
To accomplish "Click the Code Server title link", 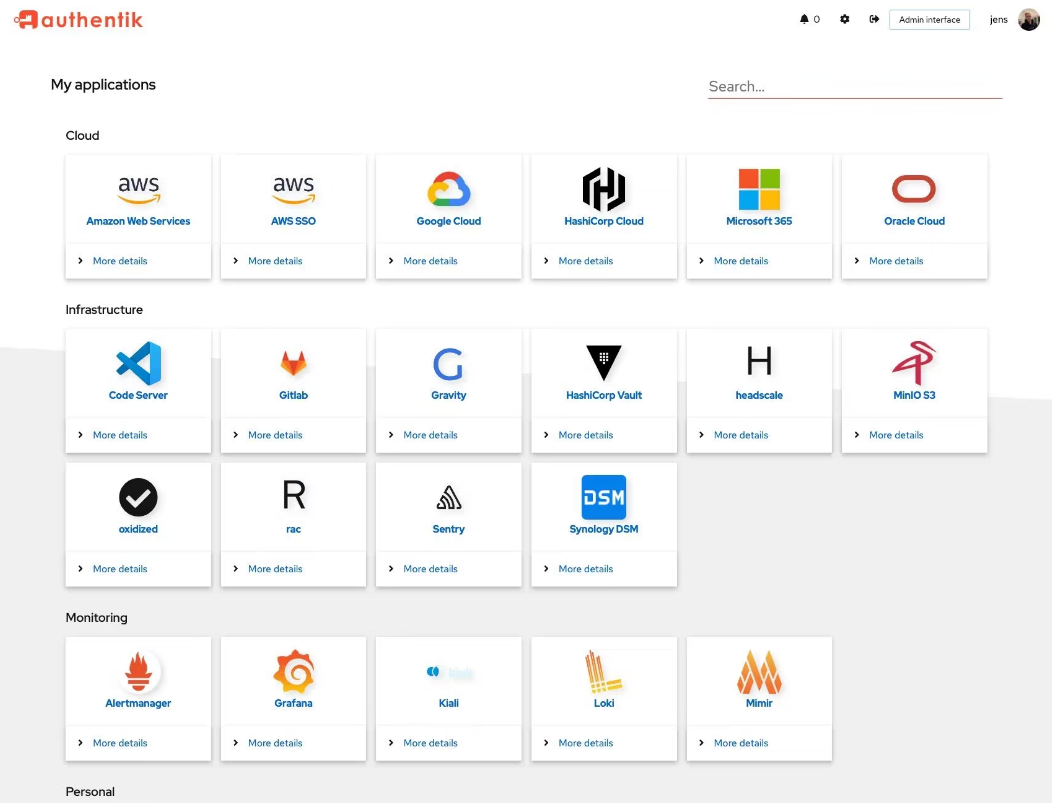I will (x=138, y=395).
